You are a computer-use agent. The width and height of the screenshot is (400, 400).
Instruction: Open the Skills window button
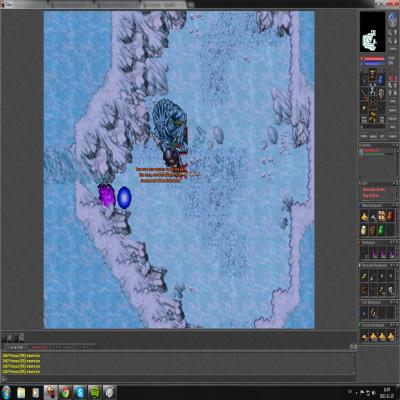pos(364,137)
